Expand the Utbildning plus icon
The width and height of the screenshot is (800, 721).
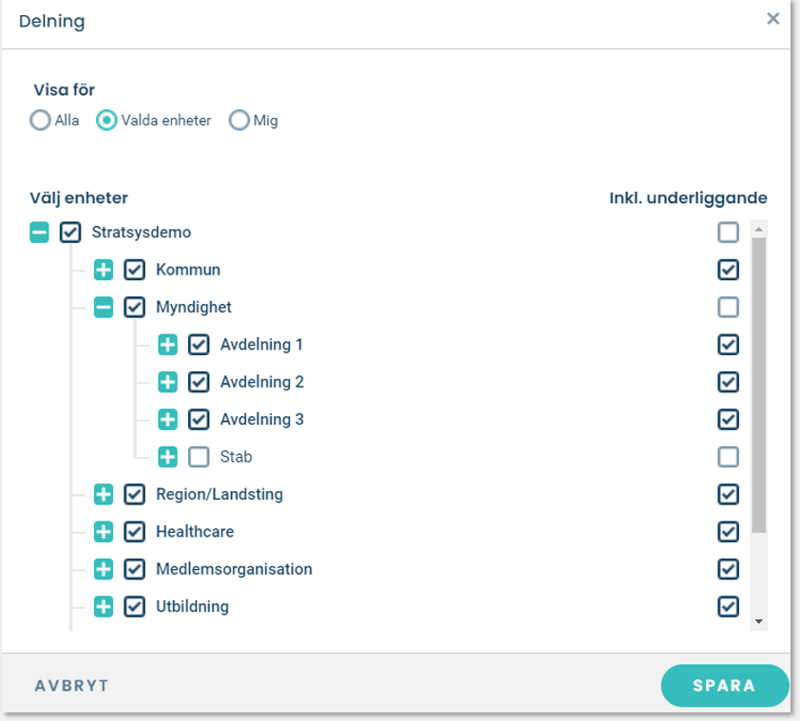(x=103, y=607)
